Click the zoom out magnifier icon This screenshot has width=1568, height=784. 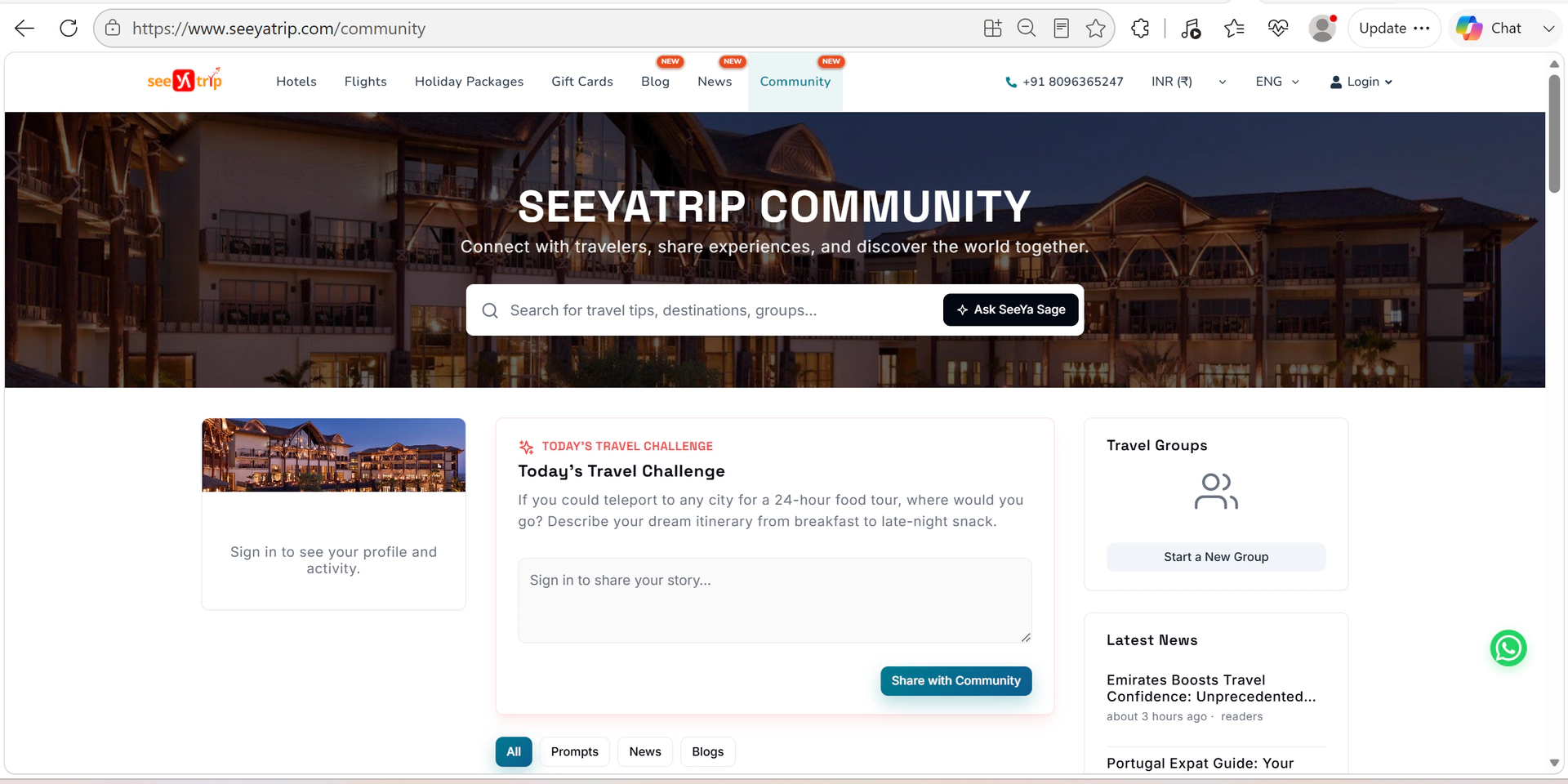coord(1027,29)
